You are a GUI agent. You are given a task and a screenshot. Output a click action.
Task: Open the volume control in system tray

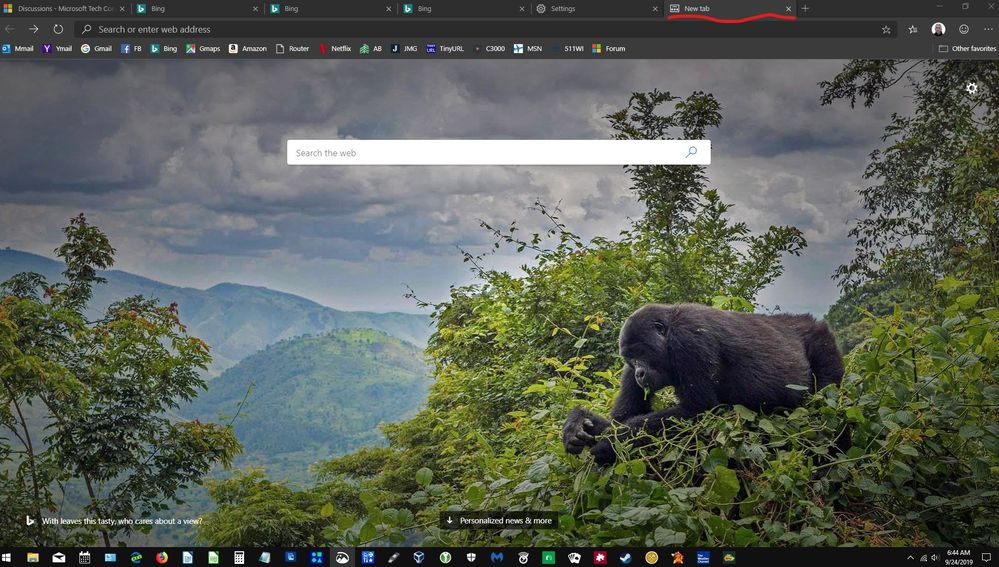(x=934, y=557)
